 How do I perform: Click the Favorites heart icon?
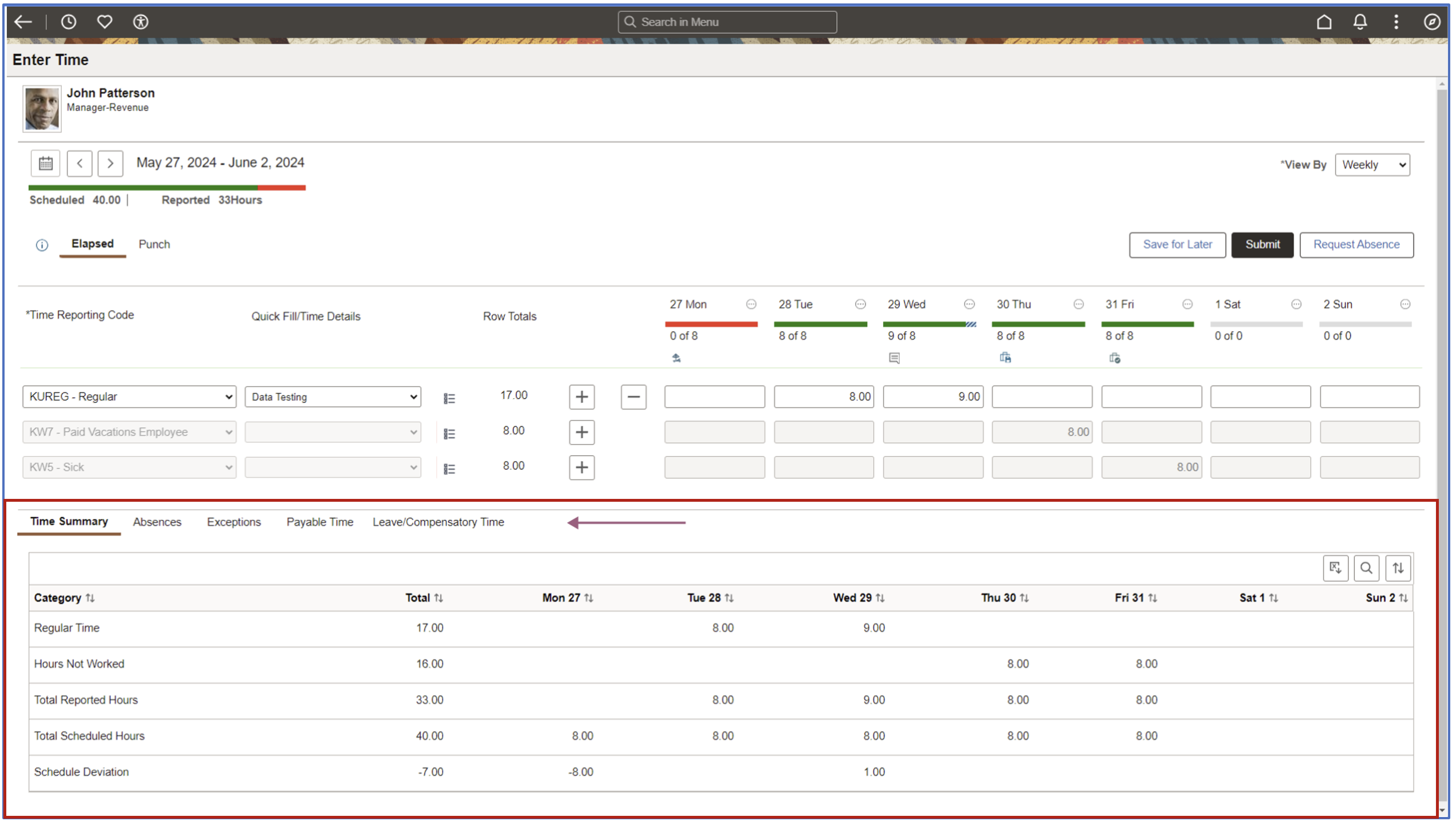[104, 22]
